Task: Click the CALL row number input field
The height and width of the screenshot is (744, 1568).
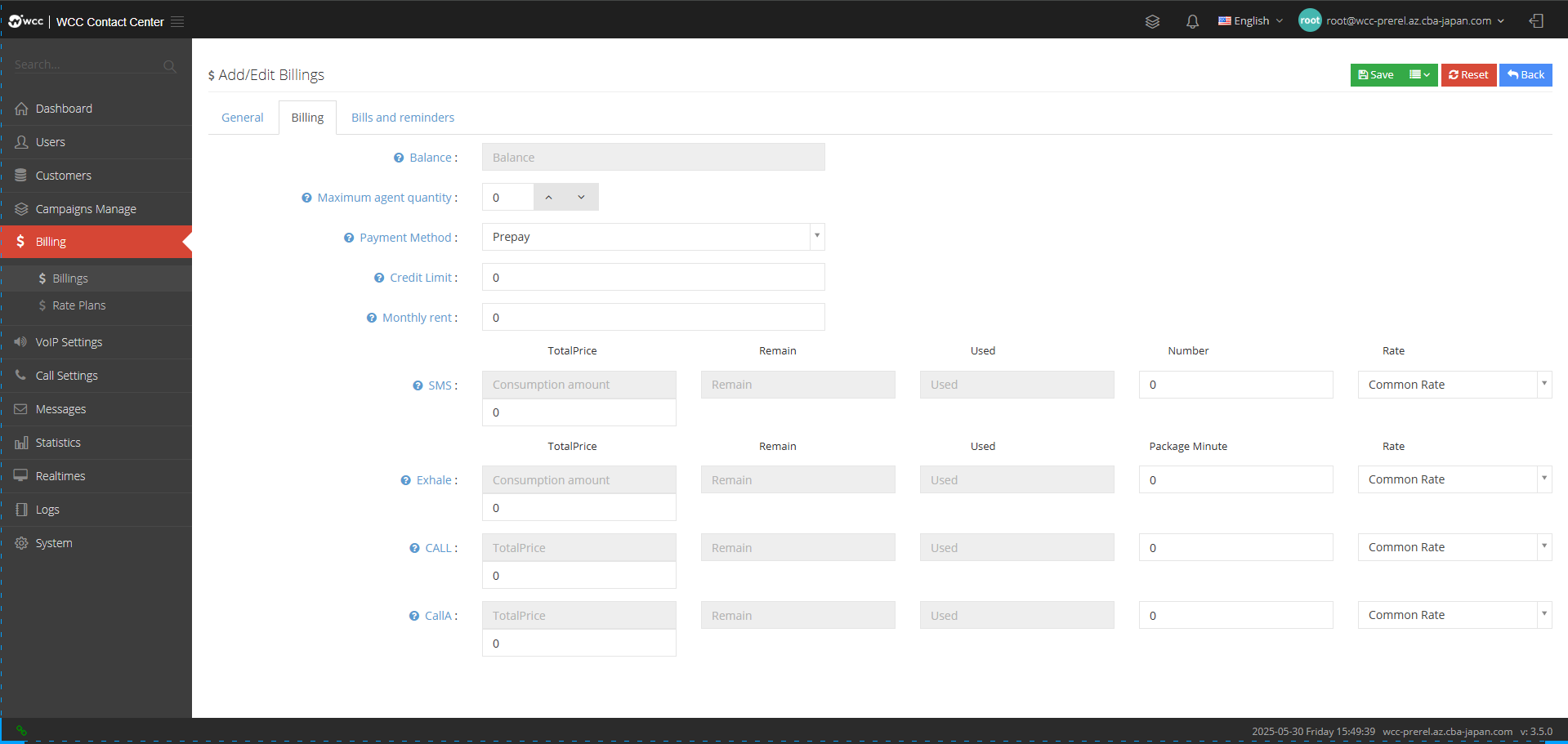Action: point(1236,547)
